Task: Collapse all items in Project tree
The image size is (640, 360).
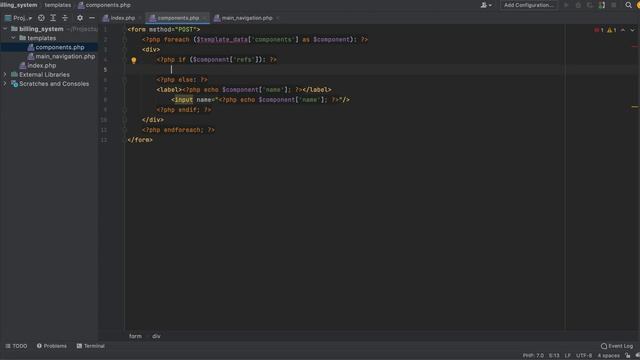Action: [x=65, y=18]
